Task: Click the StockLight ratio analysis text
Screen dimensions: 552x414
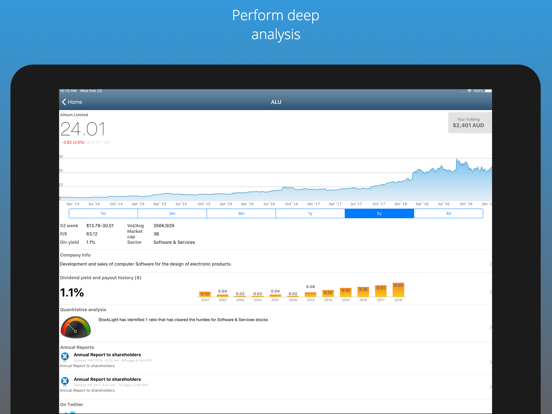Action: click(183, 320)
